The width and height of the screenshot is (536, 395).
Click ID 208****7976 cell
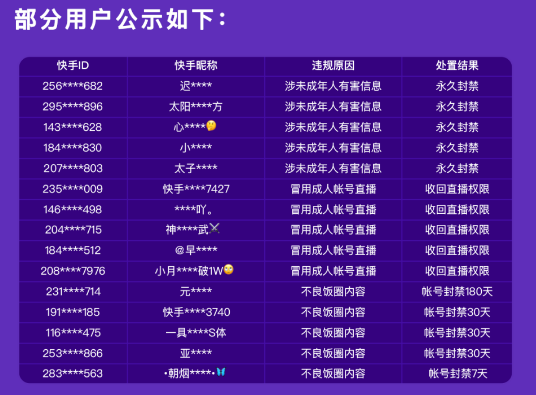click(73, 271)
